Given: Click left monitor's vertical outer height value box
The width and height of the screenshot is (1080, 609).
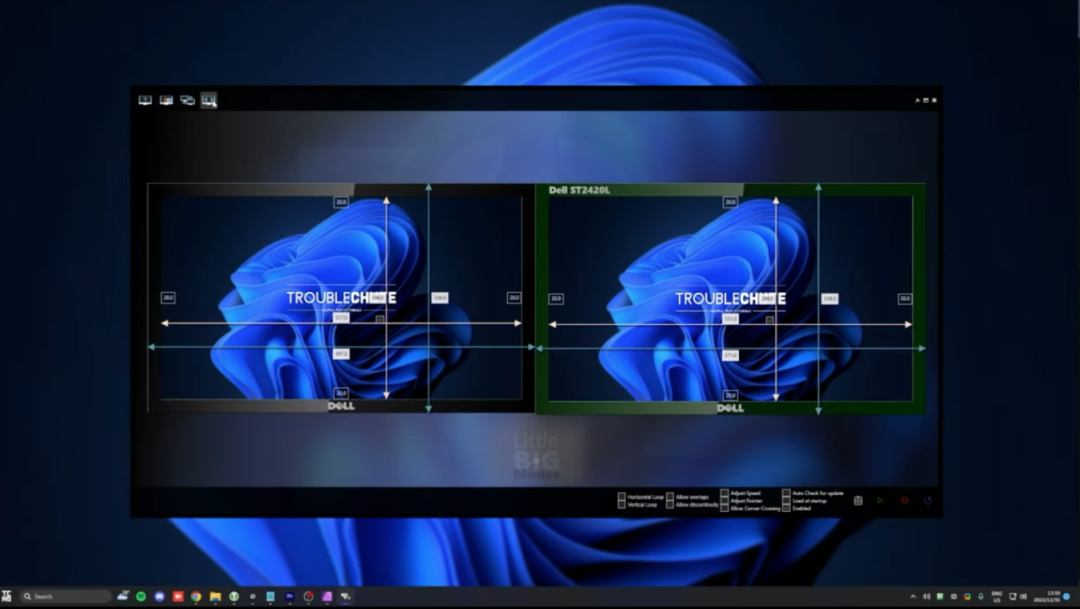Looking at the screenshot, I should [x=439, y=298].
